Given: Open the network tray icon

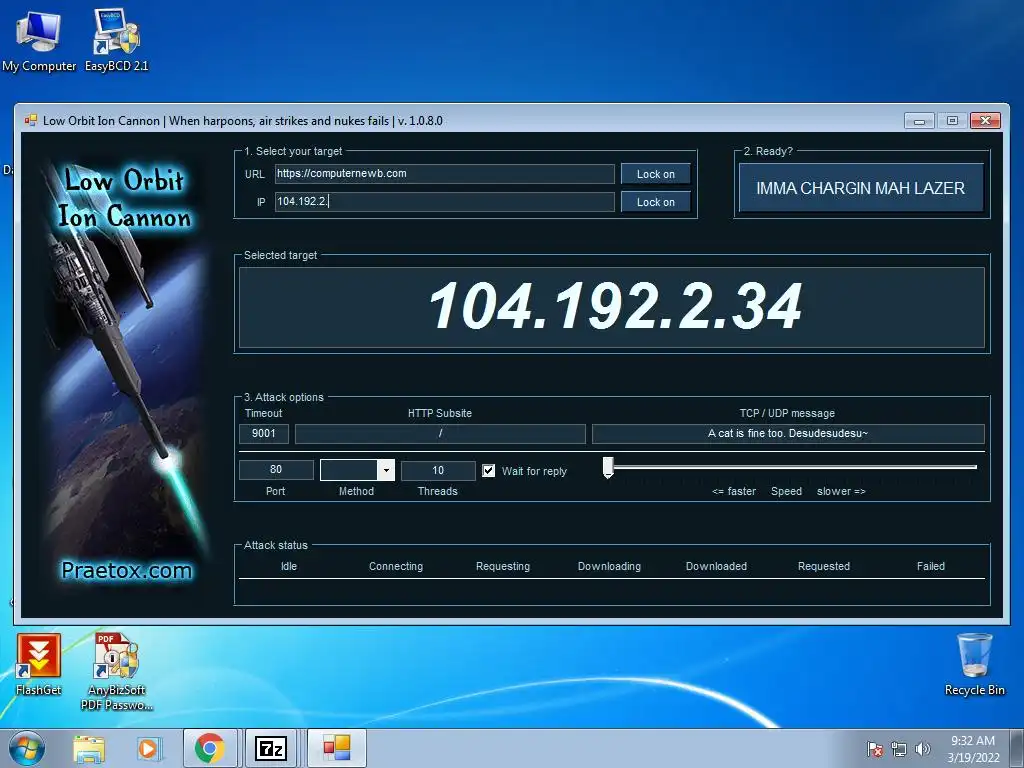Looking at the screenshot, I should click(x=899, y=749).
